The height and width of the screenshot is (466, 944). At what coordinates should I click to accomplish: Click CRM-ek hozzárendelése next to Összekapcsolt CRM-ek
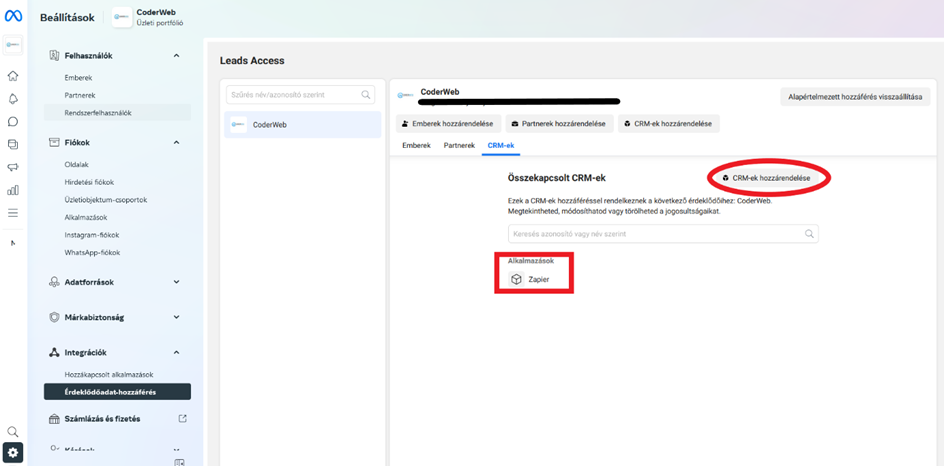click(x=767, y=178)
